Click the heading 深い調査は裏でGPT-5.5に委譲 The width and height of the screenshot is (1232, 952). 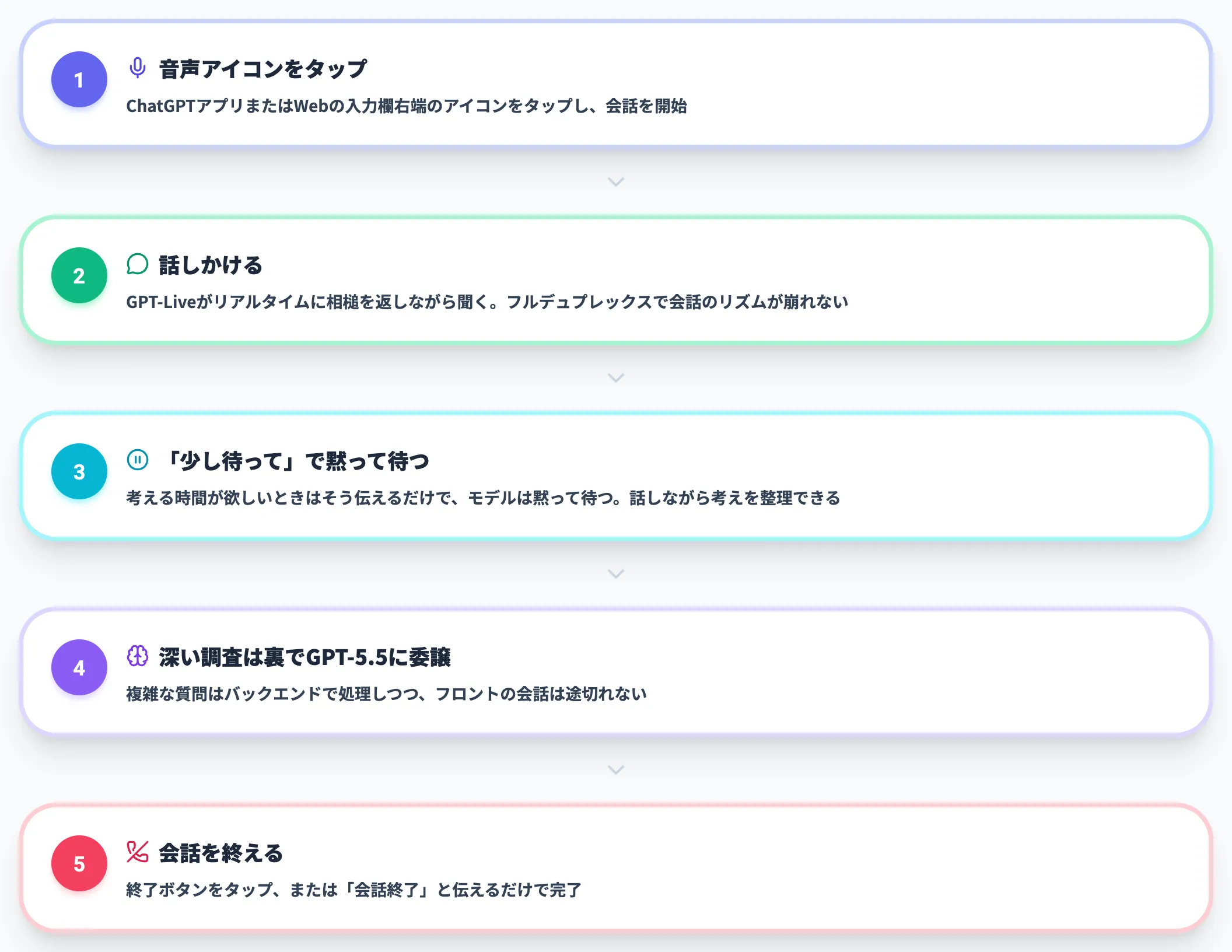pyautogui.click(x=305, y=657)
